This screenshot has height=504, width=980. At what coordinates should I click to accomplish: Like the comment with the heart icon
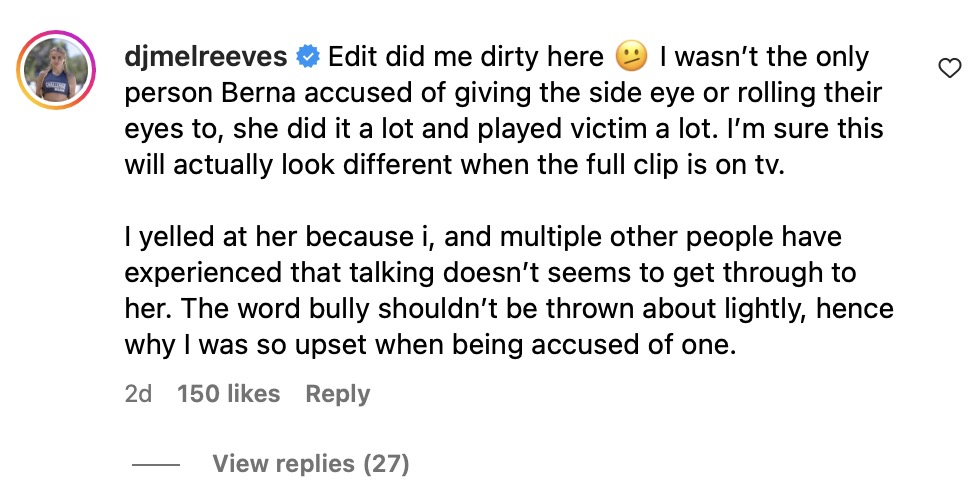pos(949,68)
